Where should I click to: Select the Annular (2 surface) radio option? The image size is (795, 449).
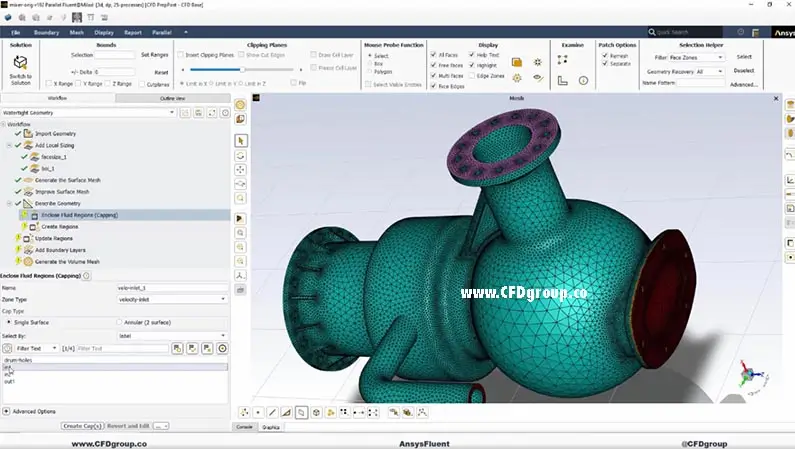tap(119, 322)
